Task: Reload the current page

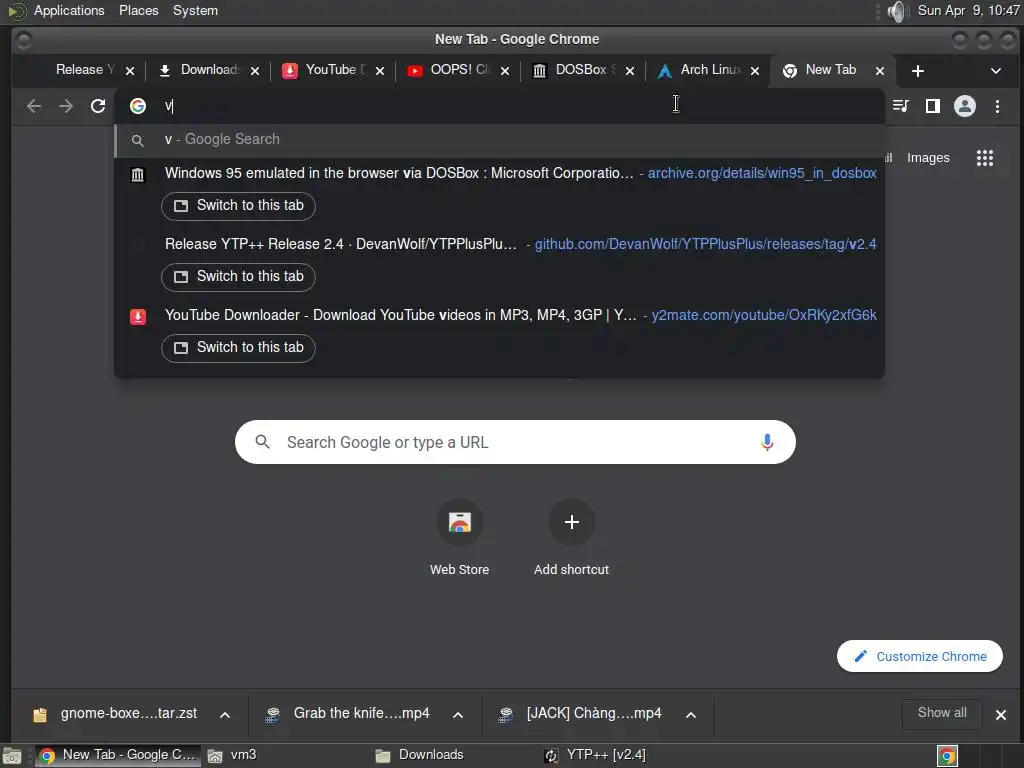Action: (x=98, y=106)
